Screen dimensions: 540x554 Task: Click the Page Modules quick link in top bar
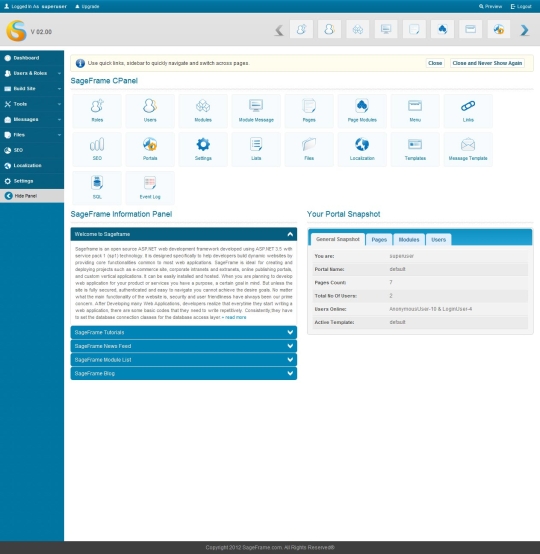pos(442,29)
